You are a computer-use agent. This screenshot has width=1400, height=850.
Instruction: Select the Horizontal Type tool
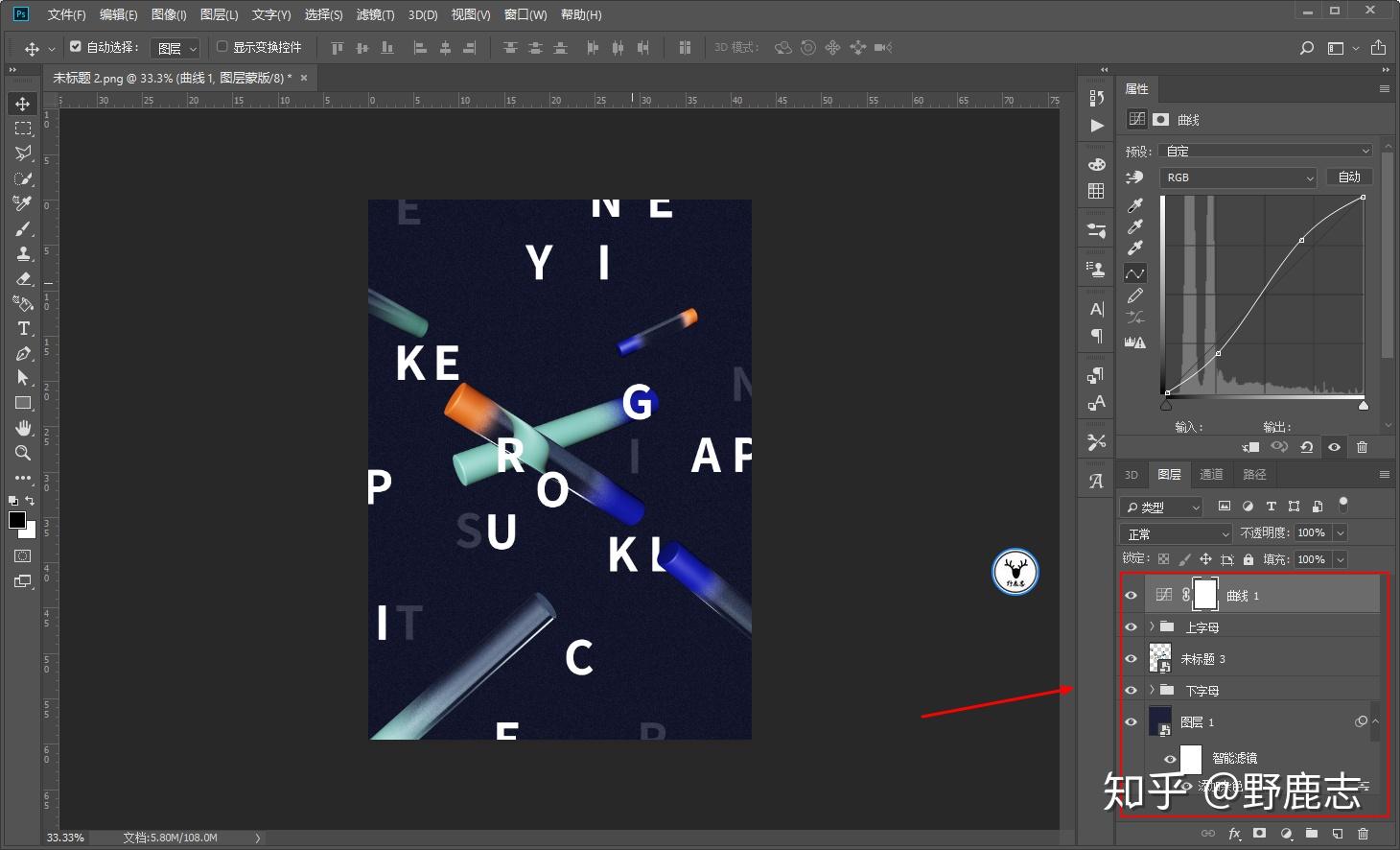[x=23, y=328]
